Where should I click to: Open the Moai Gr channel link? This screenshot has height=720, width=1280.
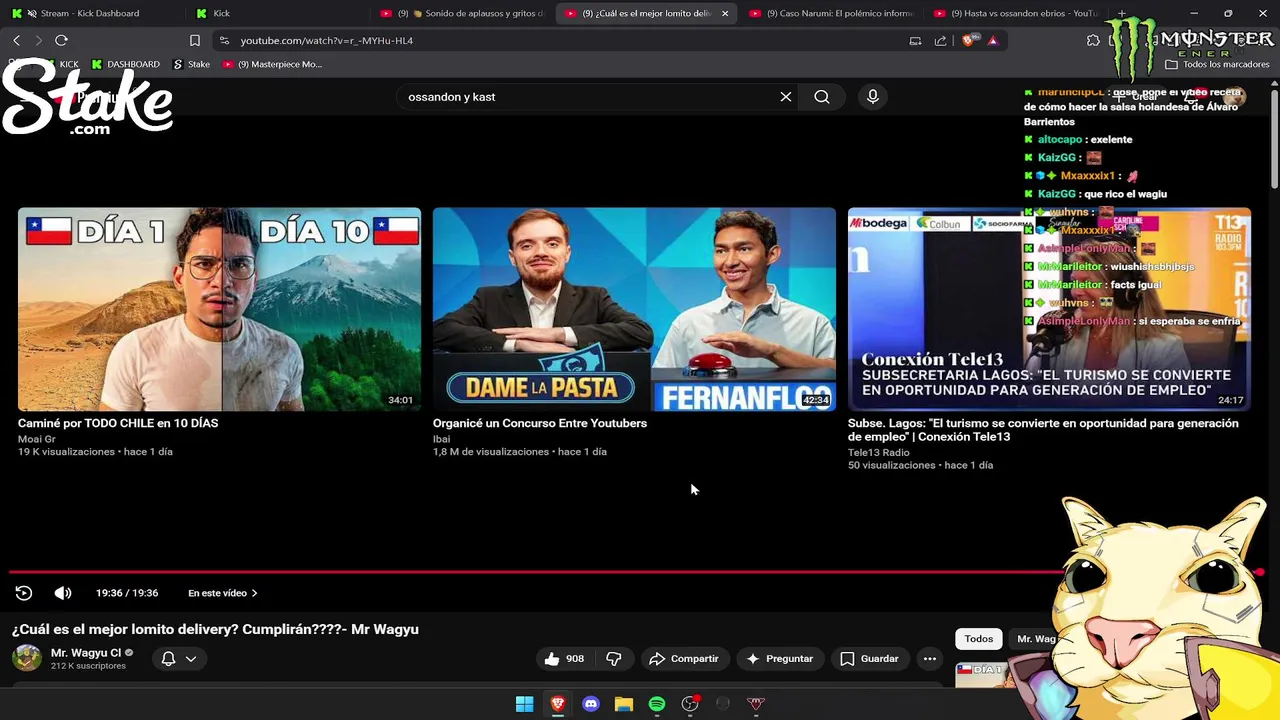pyautogui.click(x=37, y=439)
